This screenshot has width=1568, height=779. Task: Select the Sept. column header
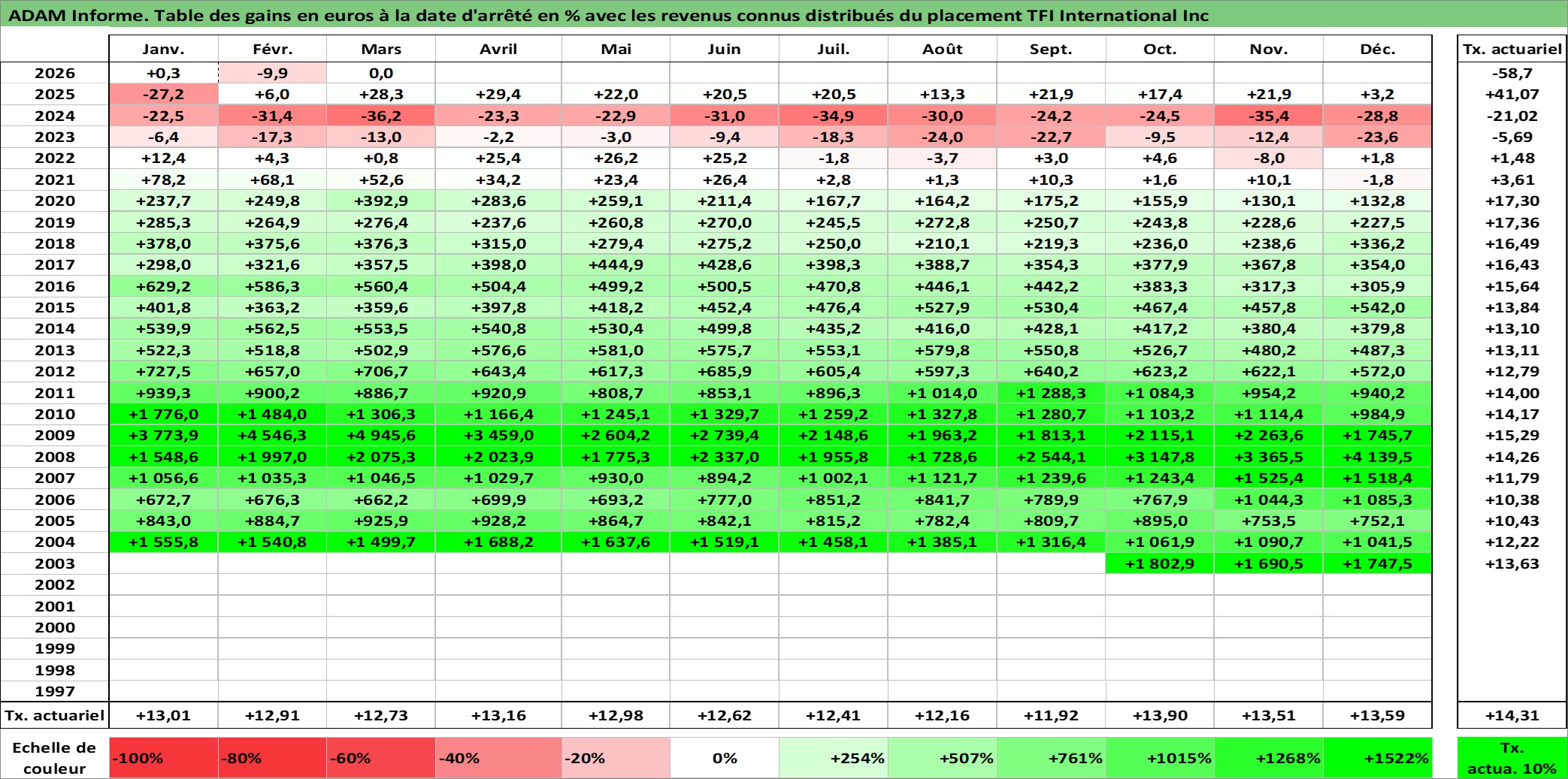point(1051,49)
